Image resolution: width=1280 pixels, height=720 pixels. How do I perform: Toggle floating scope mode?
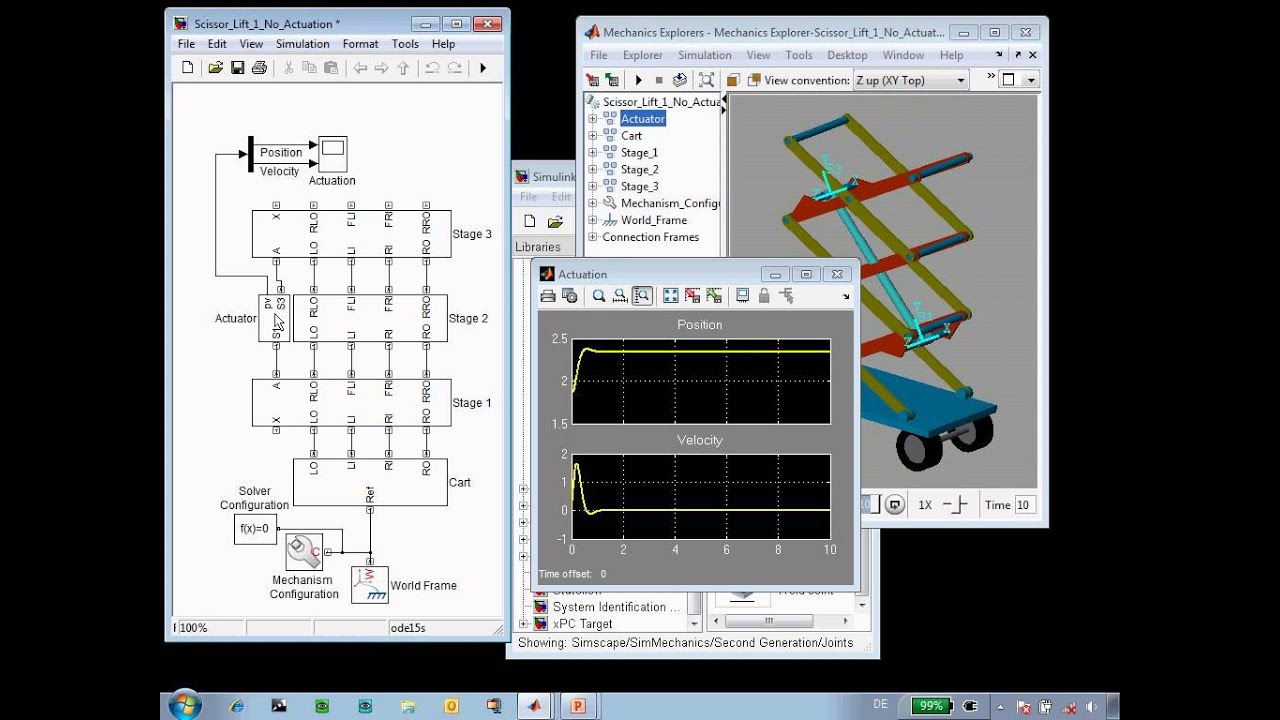point(742,296)
